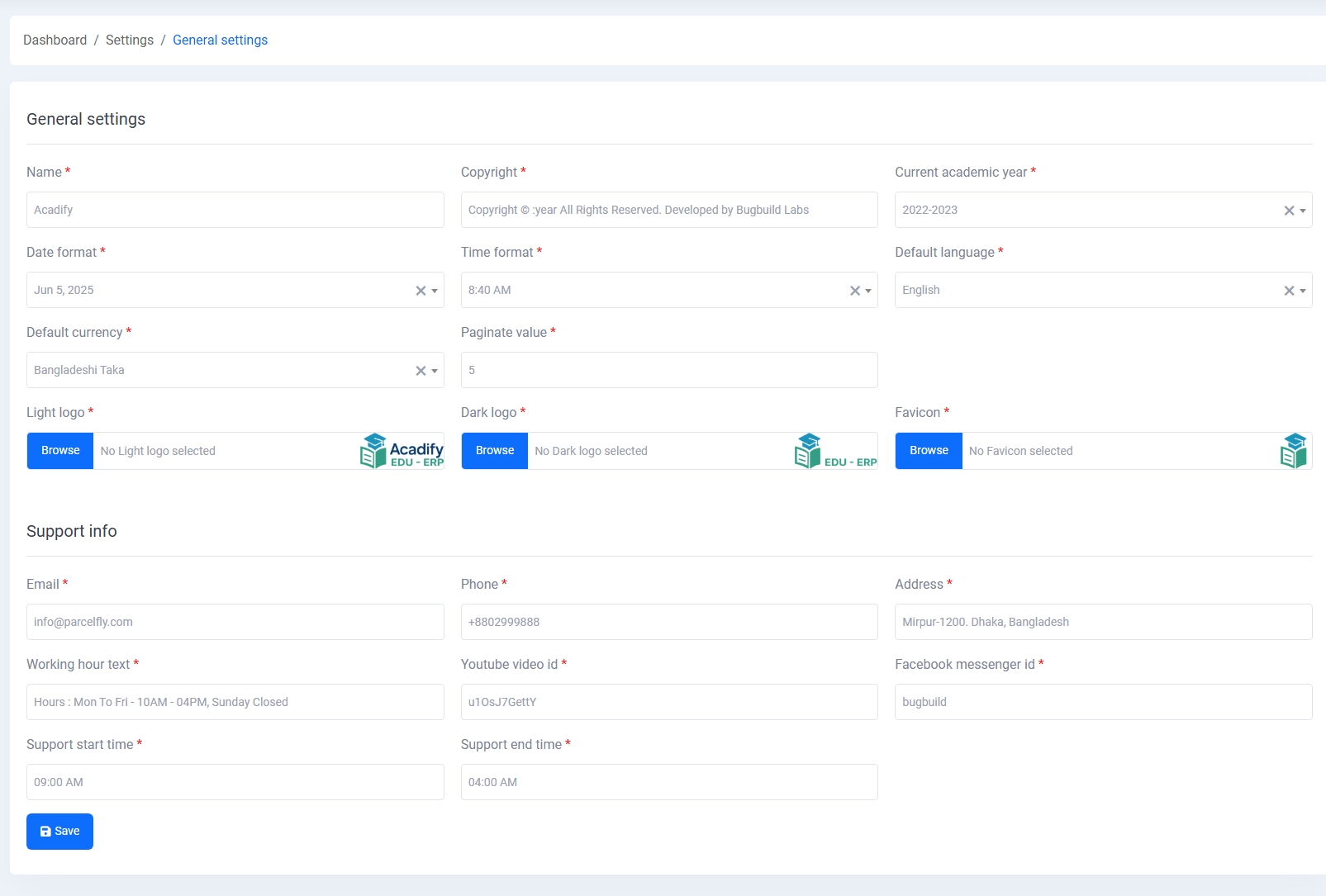Navigate to Dashboard via breadcrumb
The image size is (1326, 896).
pyautogui.click(x=55, y=40)
